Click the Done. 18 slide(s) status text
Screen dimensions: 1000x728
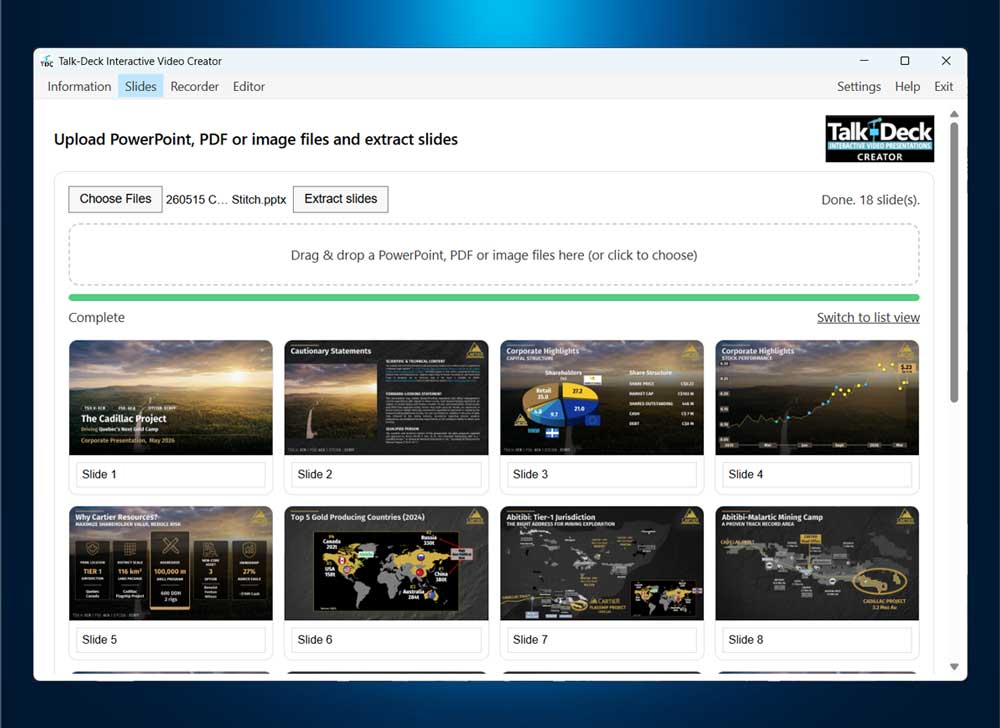(x=870, y=200)
